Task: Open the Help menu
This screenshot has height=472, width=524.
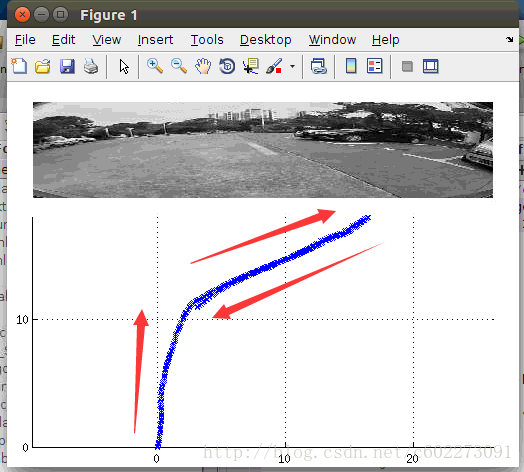Action: point(386,40)
